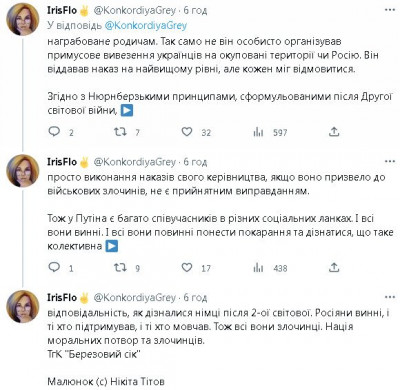Open the replied-to @KonkordiyaGrey mention link
This screenshot has height=390, width=400.
(146, 26)
